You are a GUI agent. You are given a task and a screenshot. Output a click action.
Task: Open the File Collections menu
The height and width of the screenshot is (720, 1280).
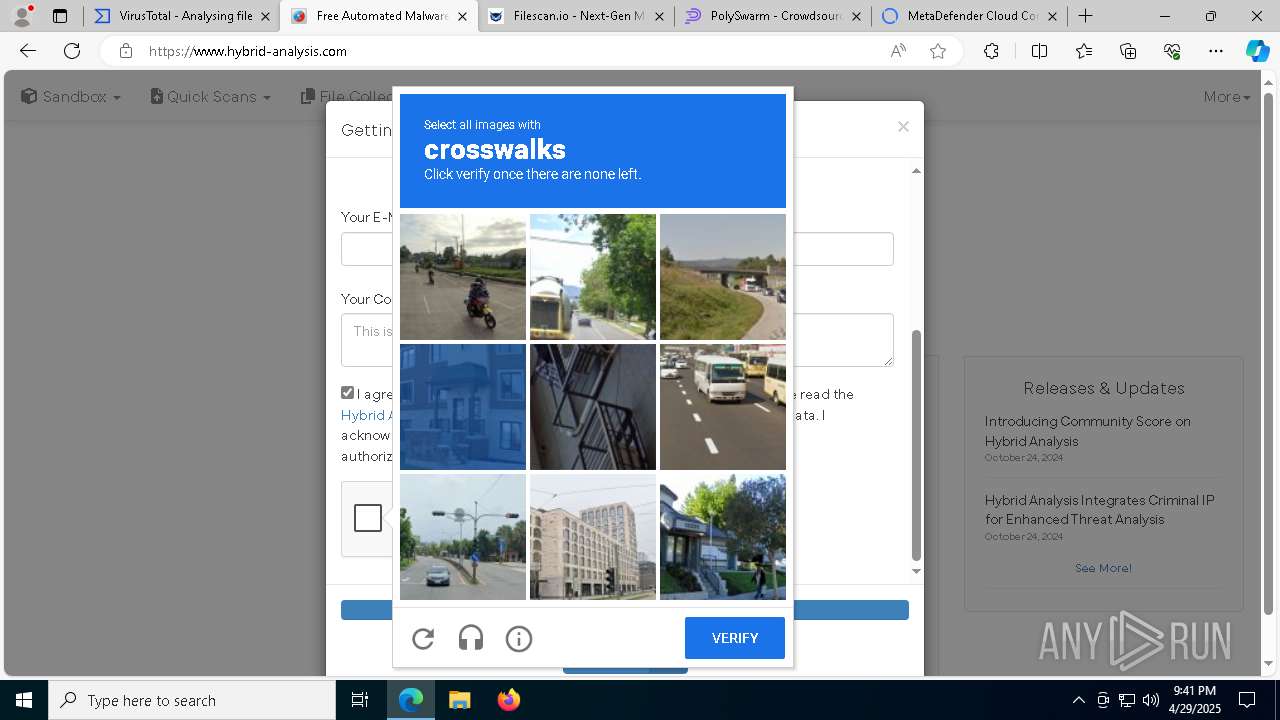[x=347, y=97]
